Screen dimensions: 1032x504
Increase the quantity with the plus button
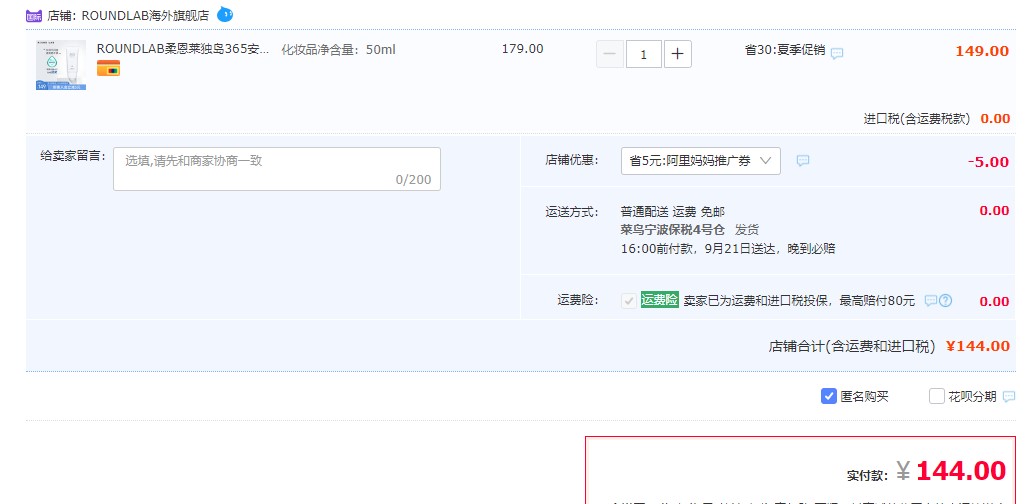[x=677, y=54]
